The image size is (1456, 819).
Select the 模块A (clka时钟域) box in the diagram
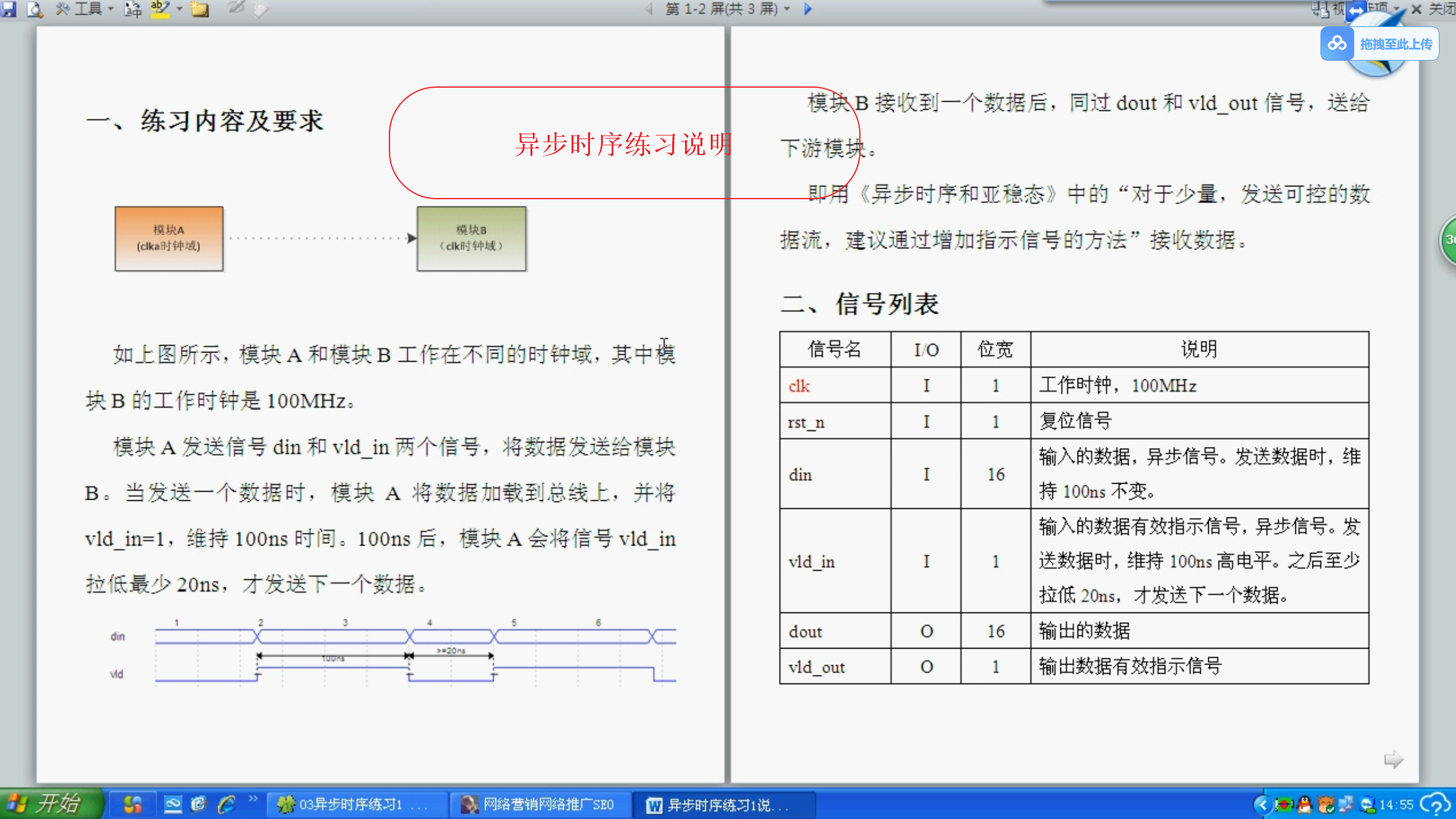(x=169, y=238)
